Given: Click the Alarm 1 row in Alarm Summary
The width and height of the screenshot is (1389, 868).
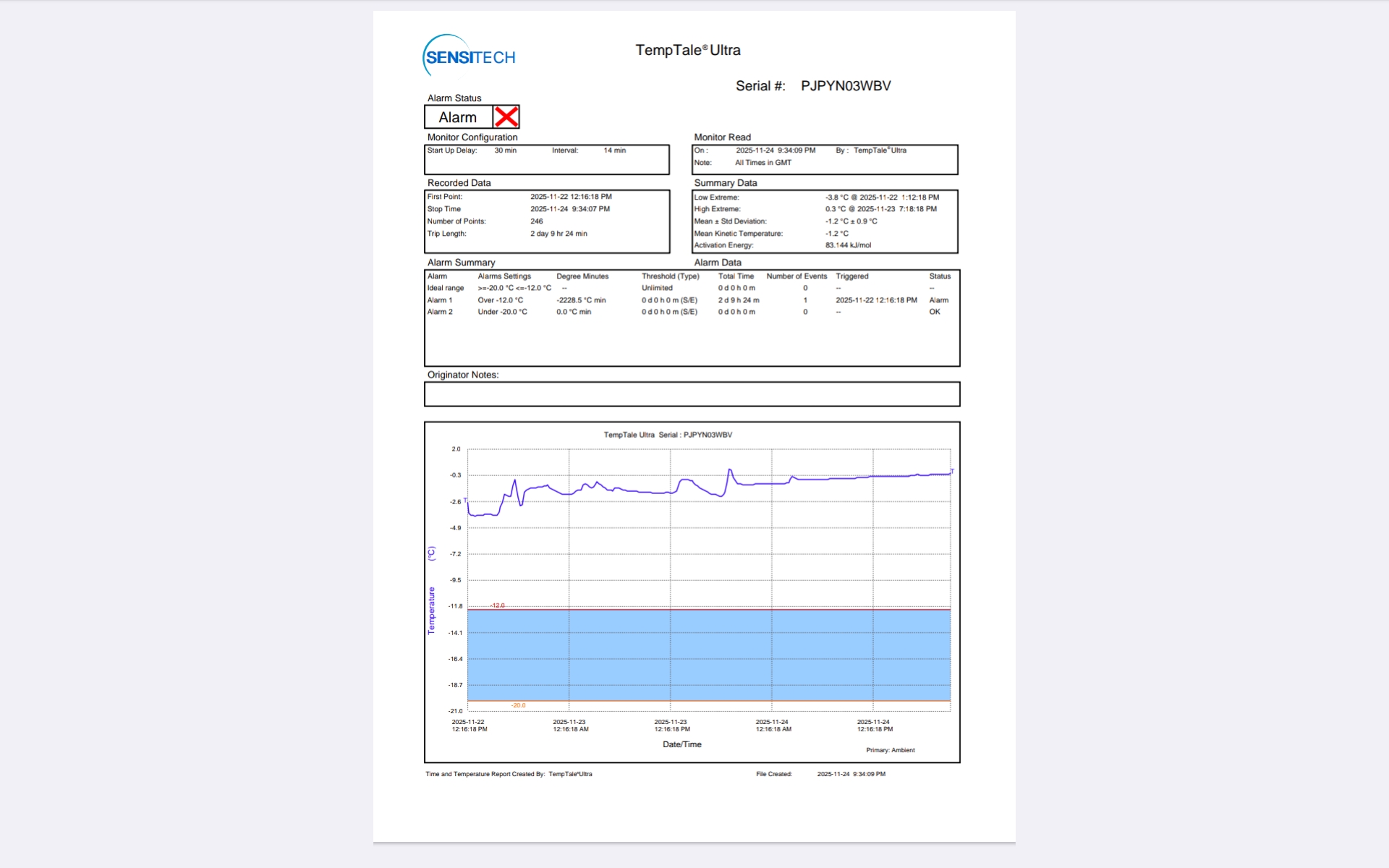Looking at the screenshot, I should click(439, 300).
